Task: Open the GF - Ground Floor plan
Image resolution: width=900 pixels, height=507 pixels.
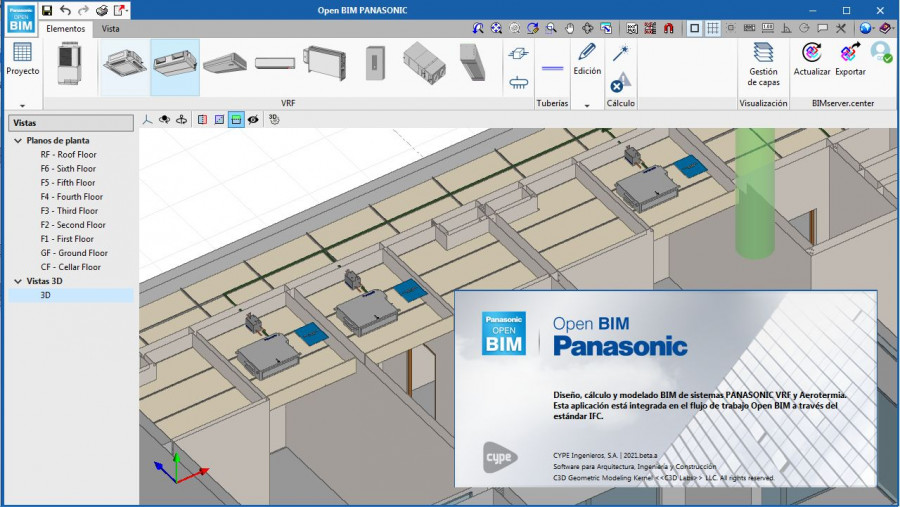Action: [x=74, y=253]
